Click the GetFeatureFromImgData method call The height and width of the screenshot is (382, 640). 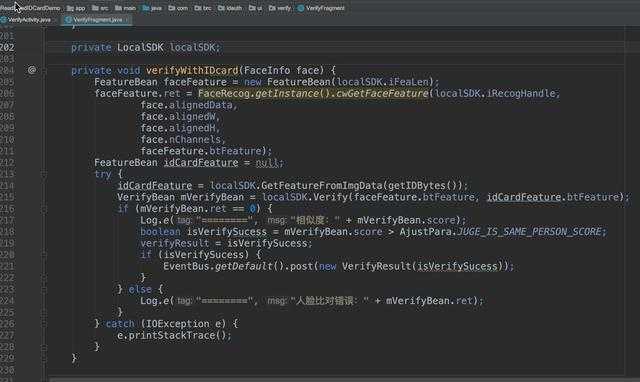(x=322, y=186)
